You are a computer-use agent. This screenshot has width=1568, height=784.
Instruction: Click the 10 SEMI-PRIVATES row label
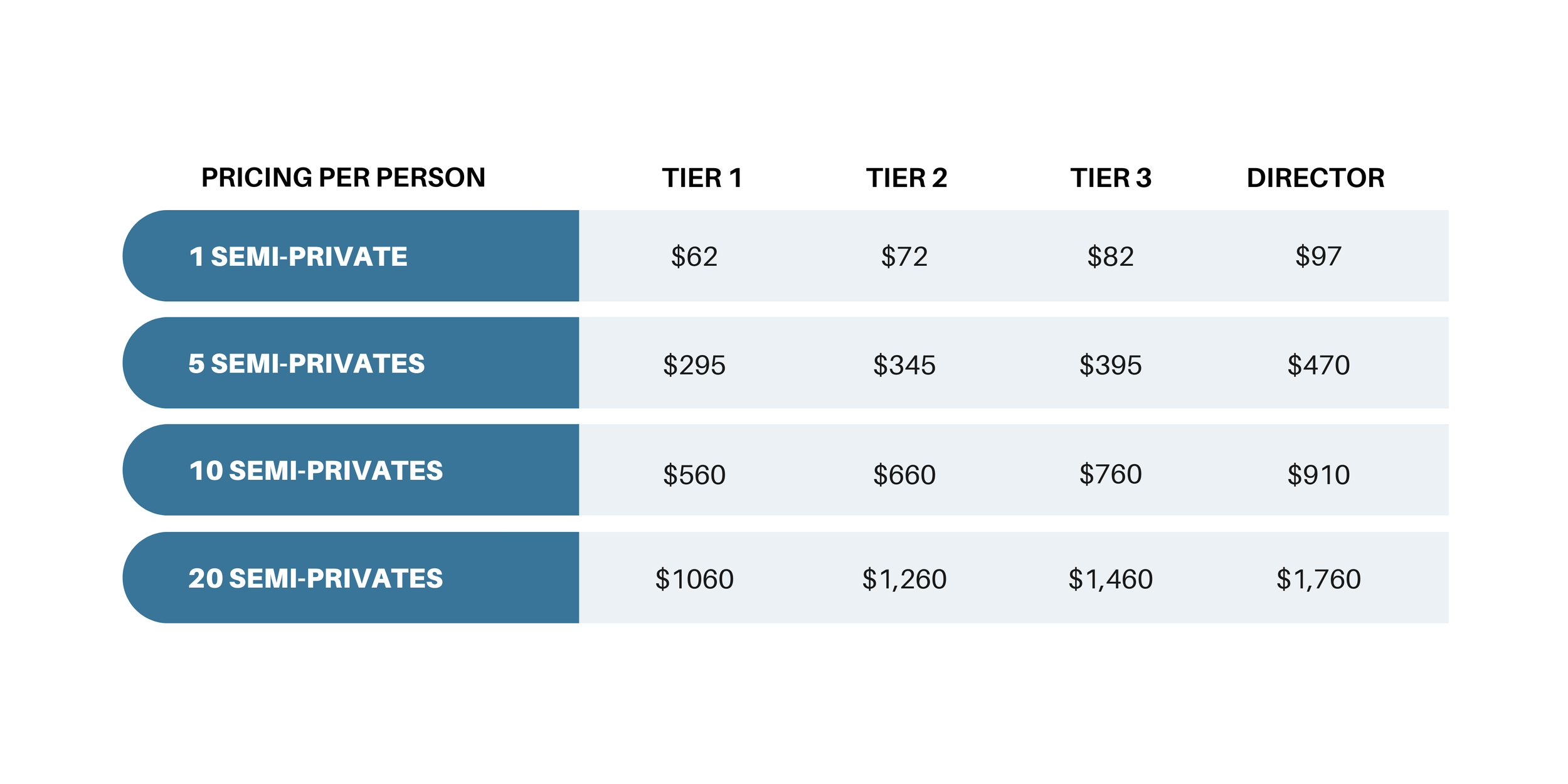pos(316,471)
